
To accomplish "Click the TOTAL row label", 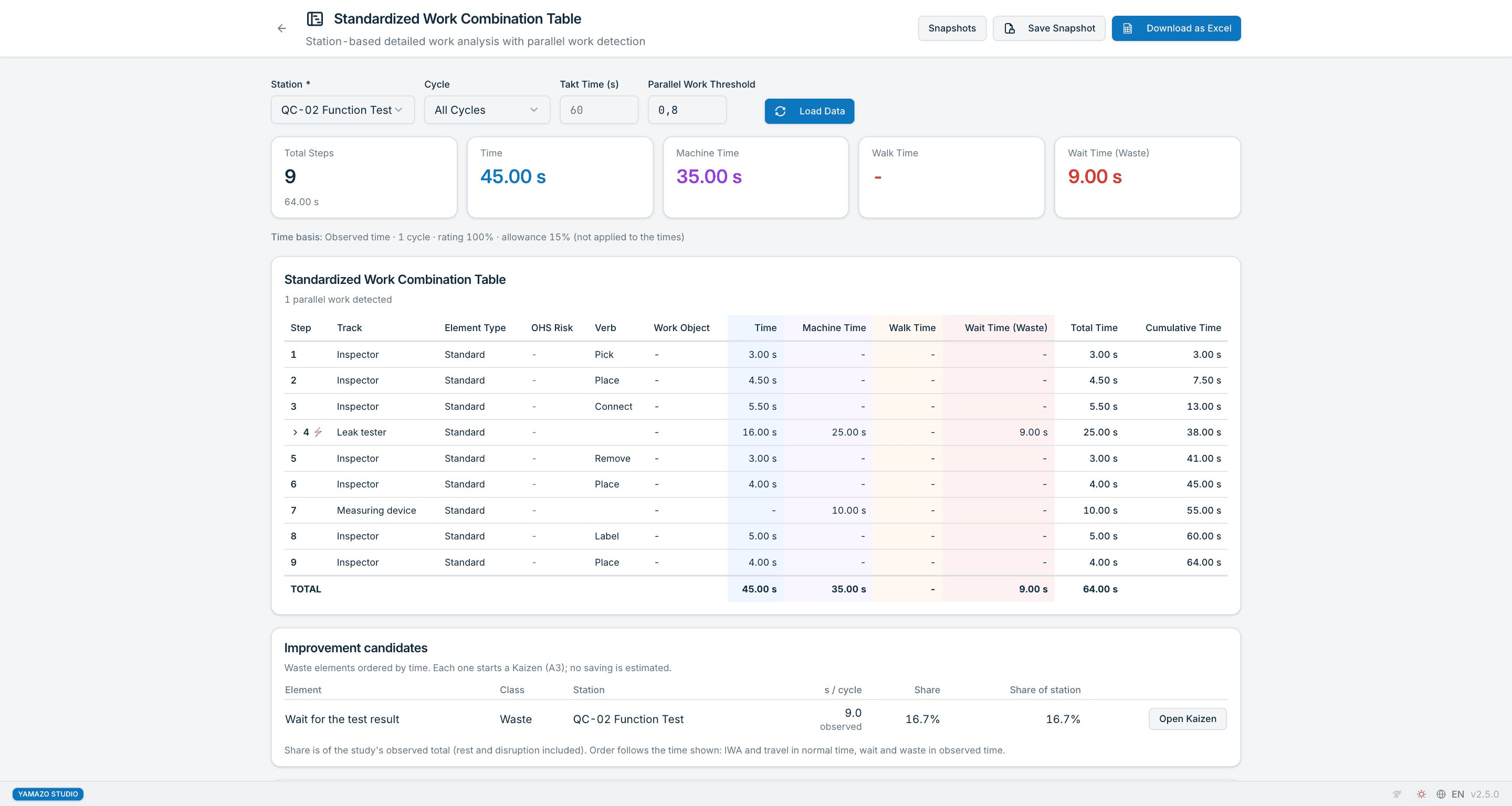I will tap(306, 589).
